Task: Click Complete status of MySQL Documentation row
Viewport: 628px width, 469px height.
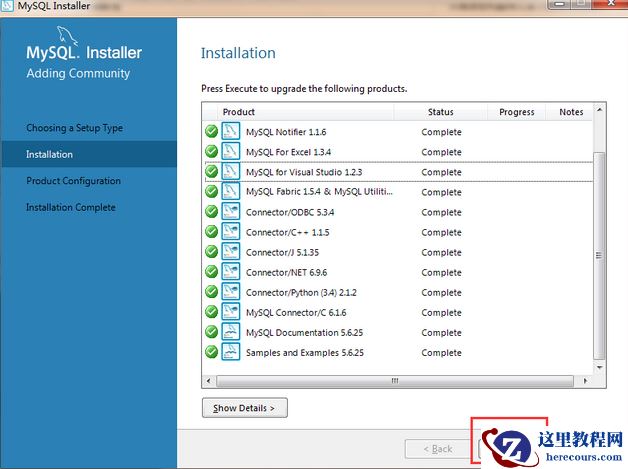Action: pyautogui.click(x=441, y=332)
